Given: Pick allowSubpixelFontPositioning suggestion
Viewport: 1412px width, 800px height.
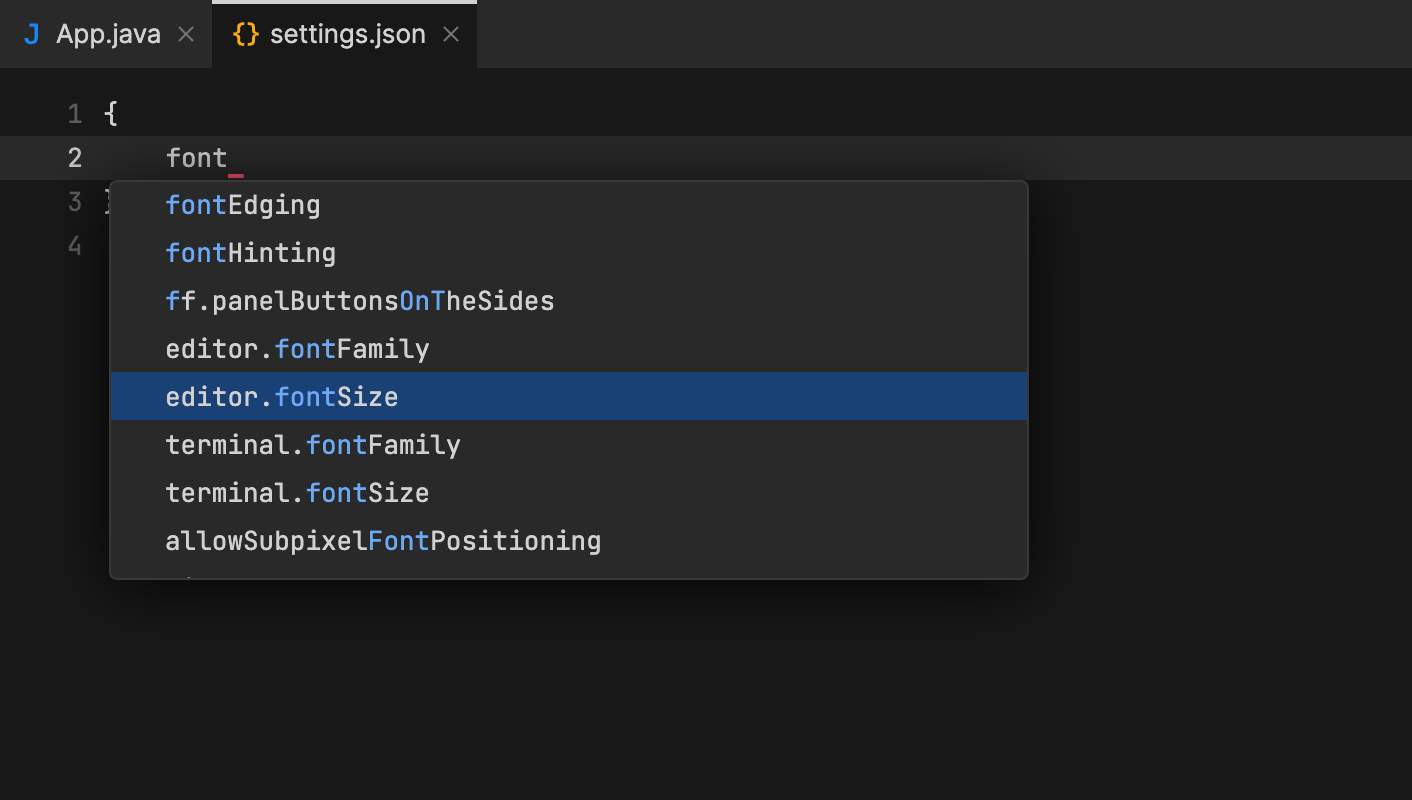Looking at the screenshot, I should (383, 540).
